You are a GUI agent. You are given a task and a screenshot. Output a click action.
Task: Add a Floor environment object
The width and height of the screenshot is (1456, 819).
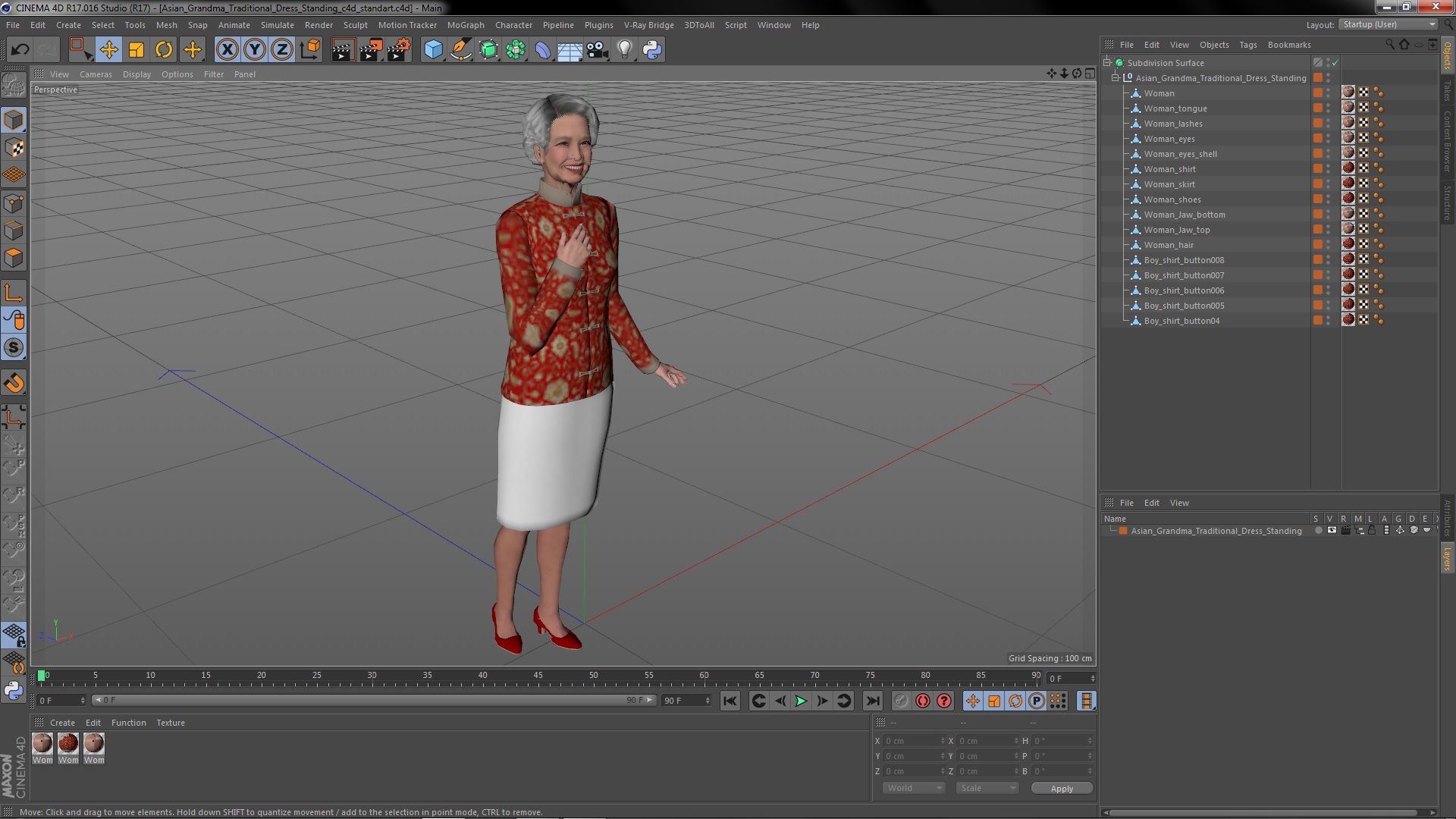570,50
